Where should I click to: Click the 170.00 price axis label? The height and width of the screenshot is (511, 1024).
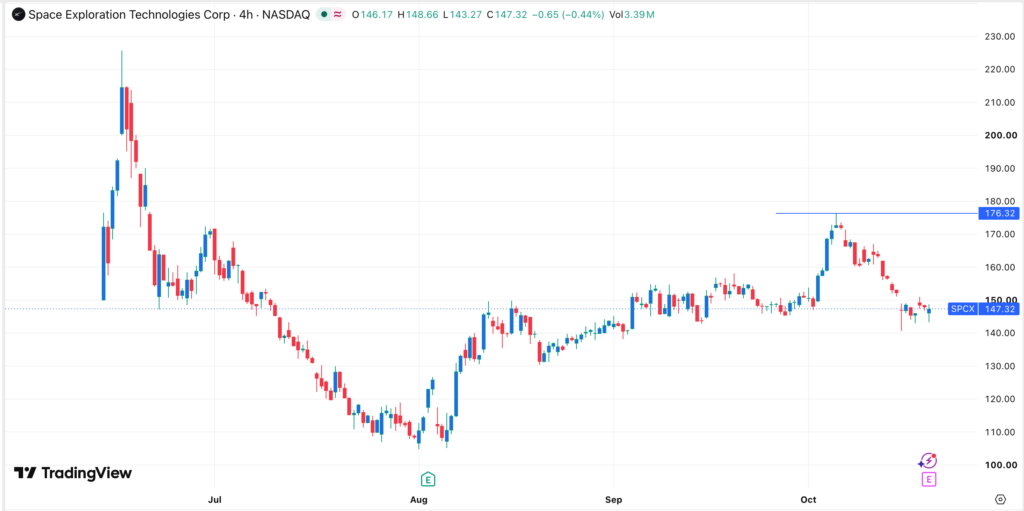click(1000, 234)
